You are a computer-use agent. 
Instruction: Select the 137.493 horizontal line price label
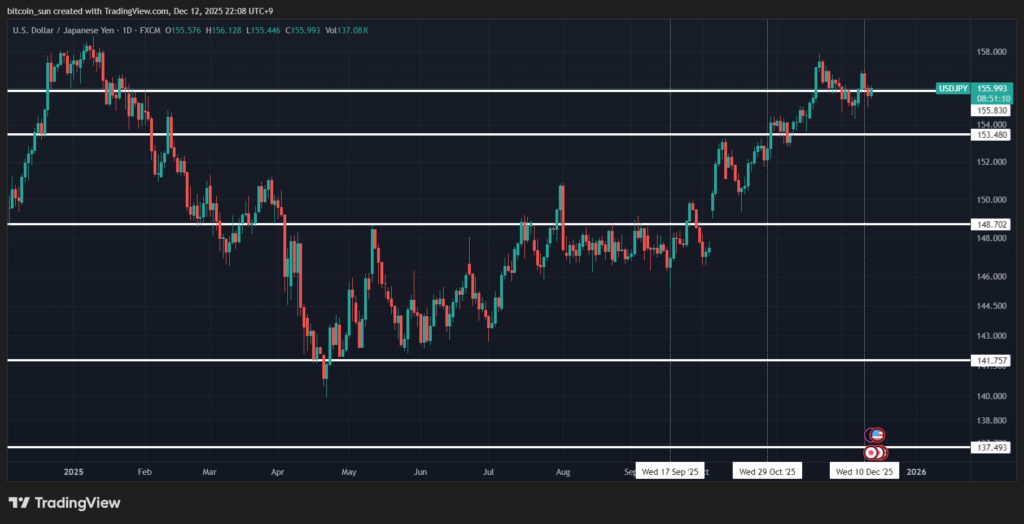tap(991, 447)
